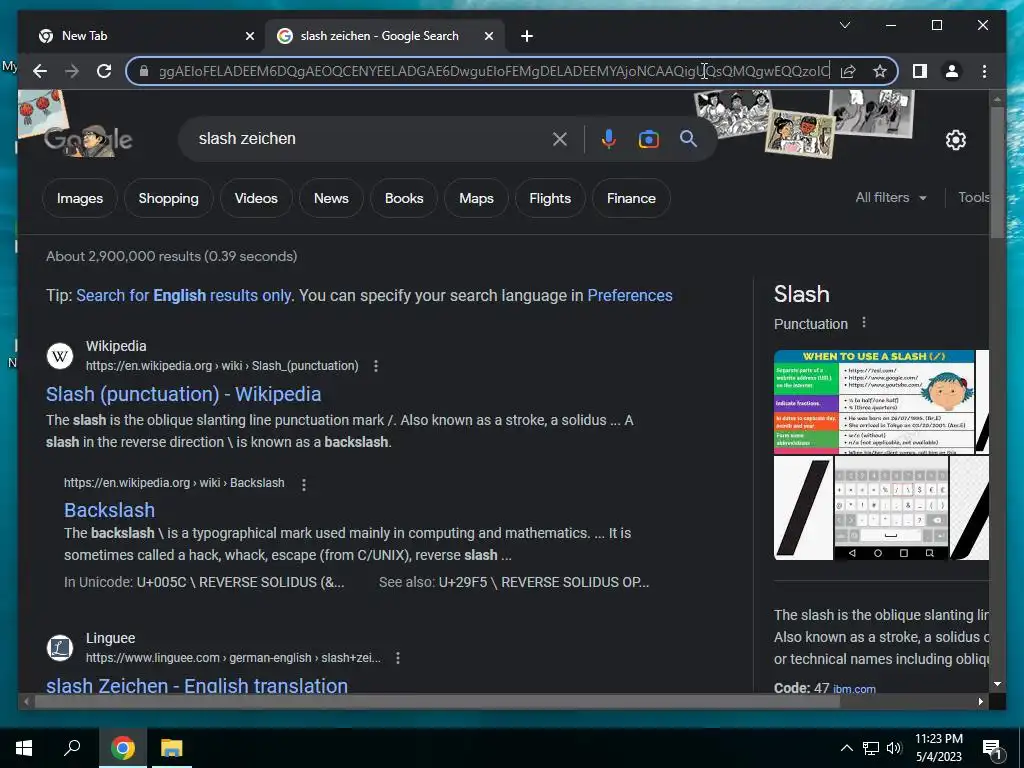The width and height of the screenshot is (1024, 768).
Task: Start voice search with the microphone
Action: click(609, 139)
